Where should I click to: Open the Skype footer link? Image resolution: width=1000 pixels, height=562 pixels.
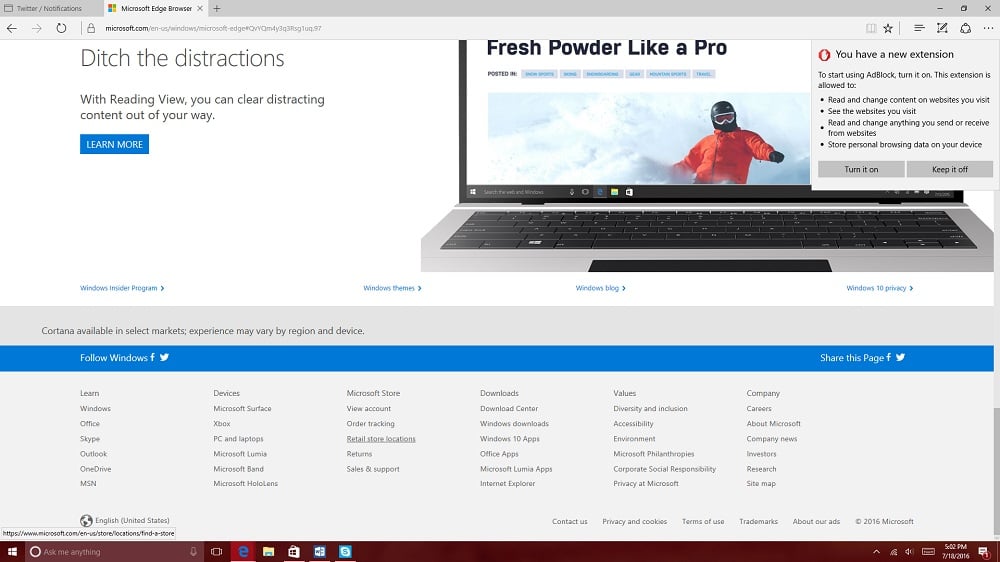click(x=90, y=439)
